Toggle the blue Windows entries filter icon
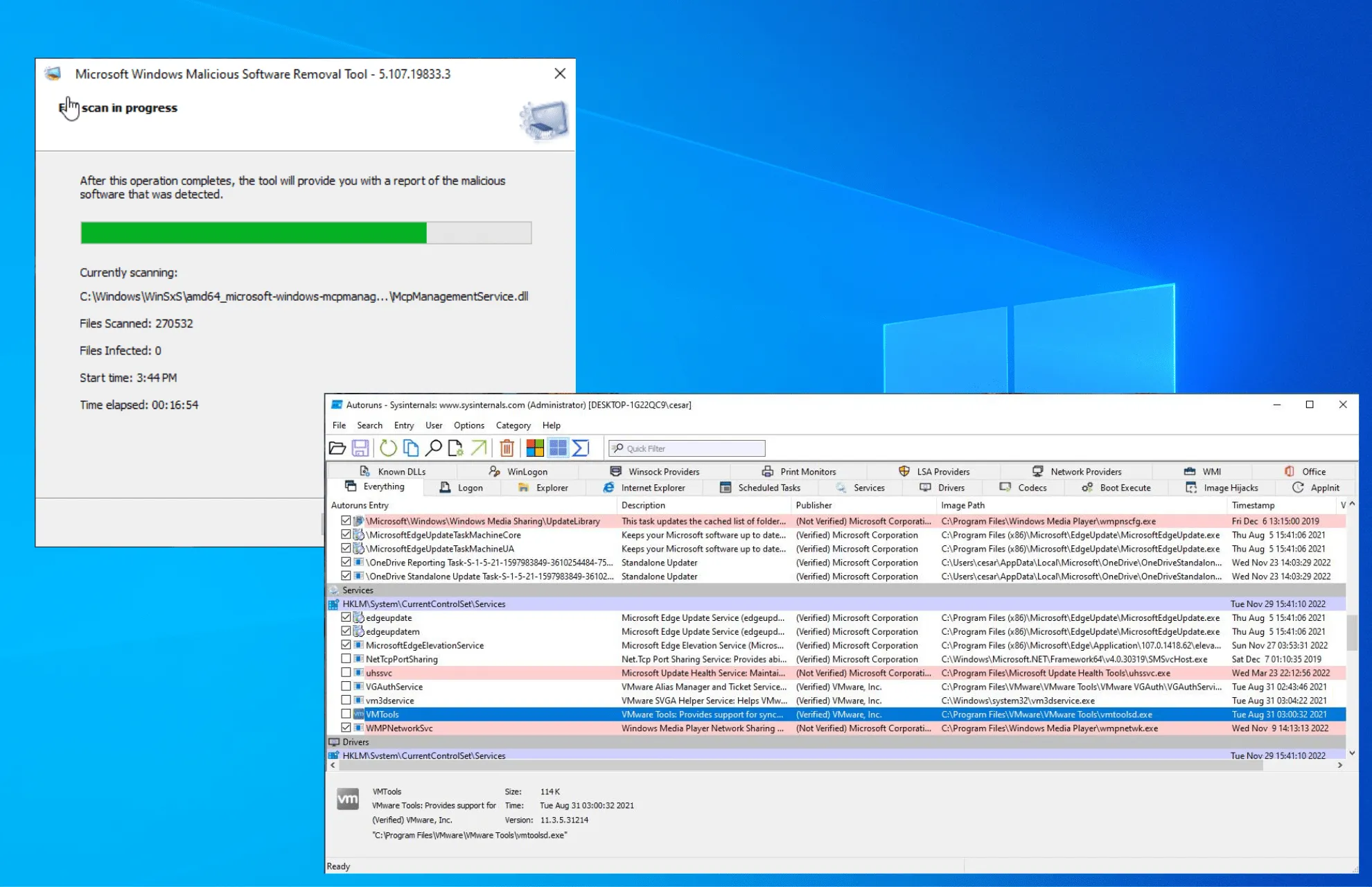Viewport: 1372px width, 887px height. point(558,448)
